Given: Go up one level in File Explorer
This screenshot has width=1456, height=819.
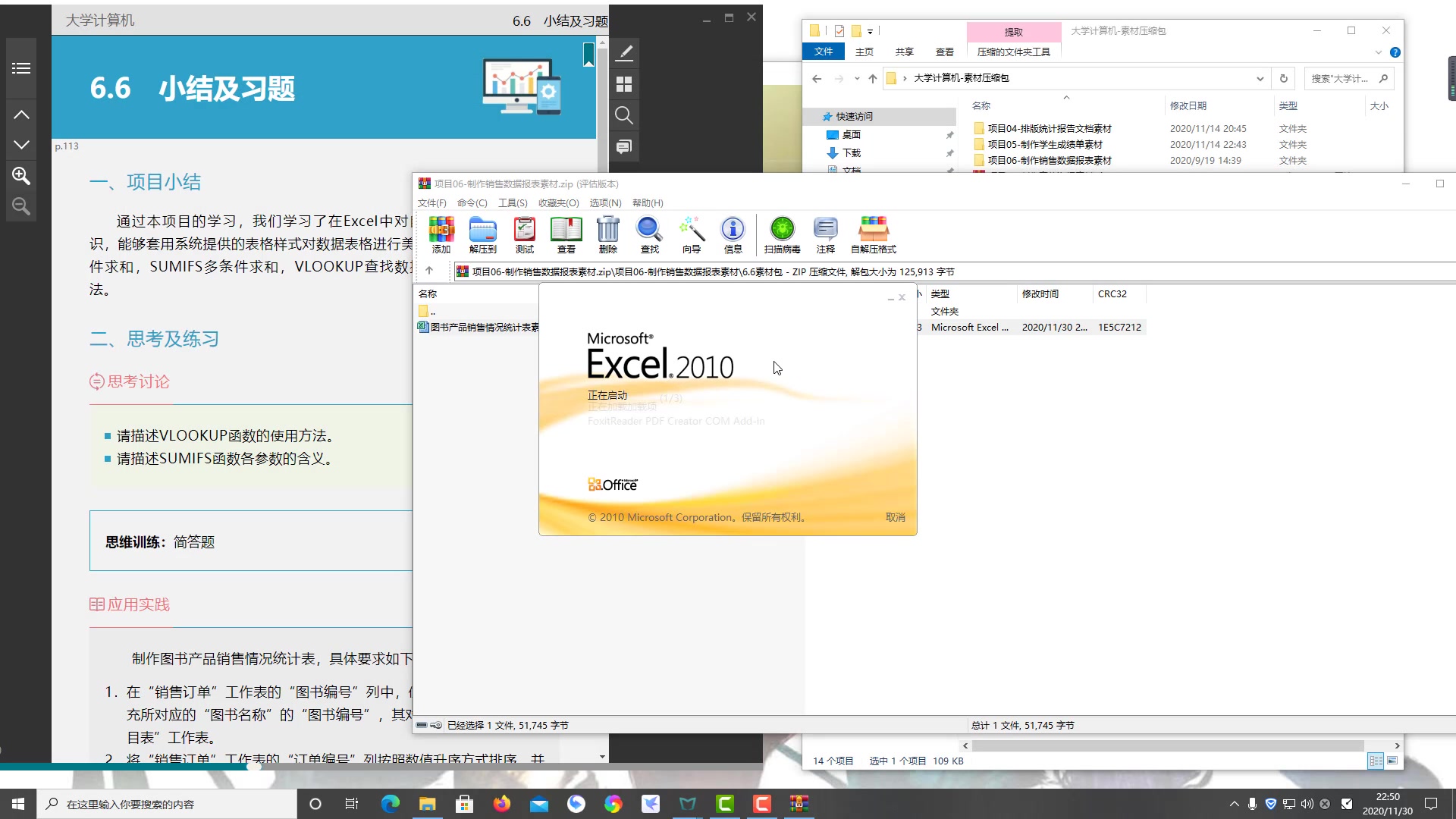Looking at the screenshot, I should point(873,78).
